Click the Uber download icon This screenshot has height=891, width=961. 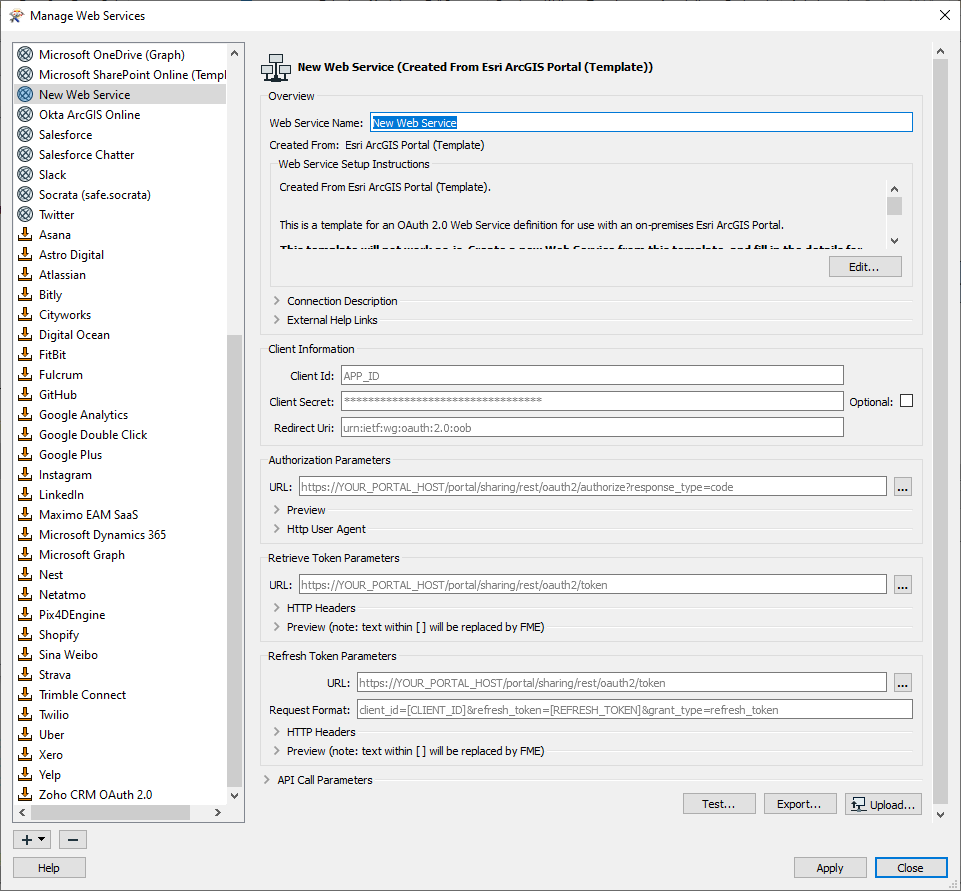click(x=25, y=734)
